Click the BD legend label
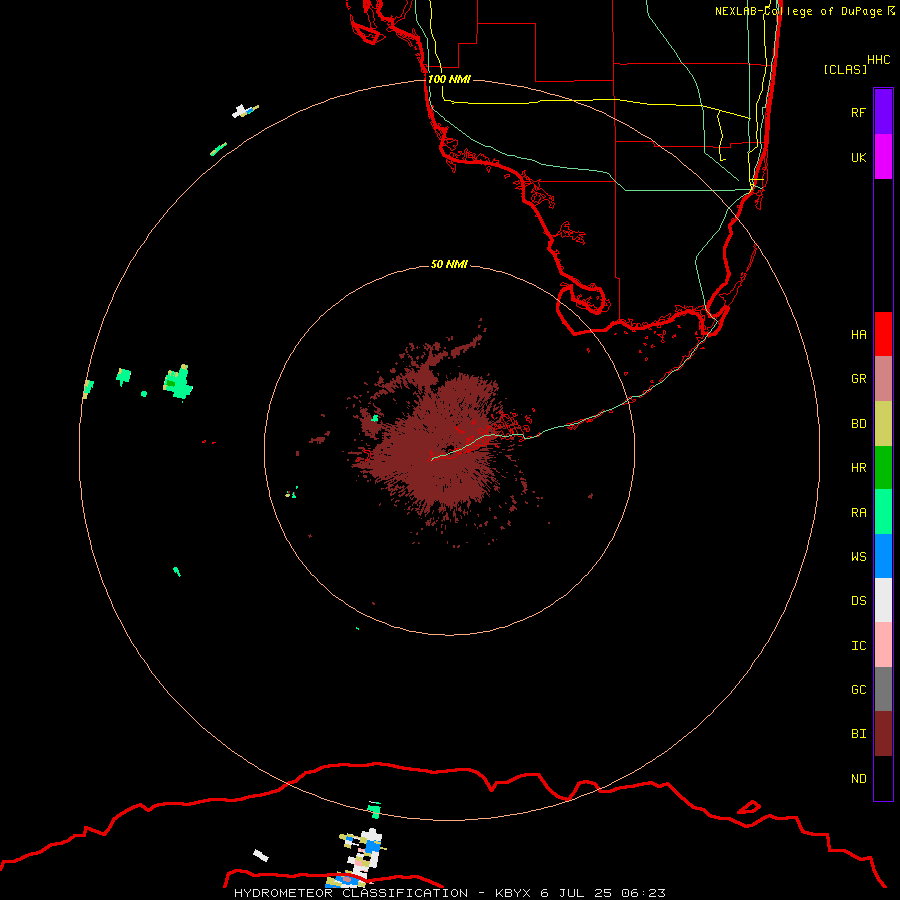 [x=858, y=424]
